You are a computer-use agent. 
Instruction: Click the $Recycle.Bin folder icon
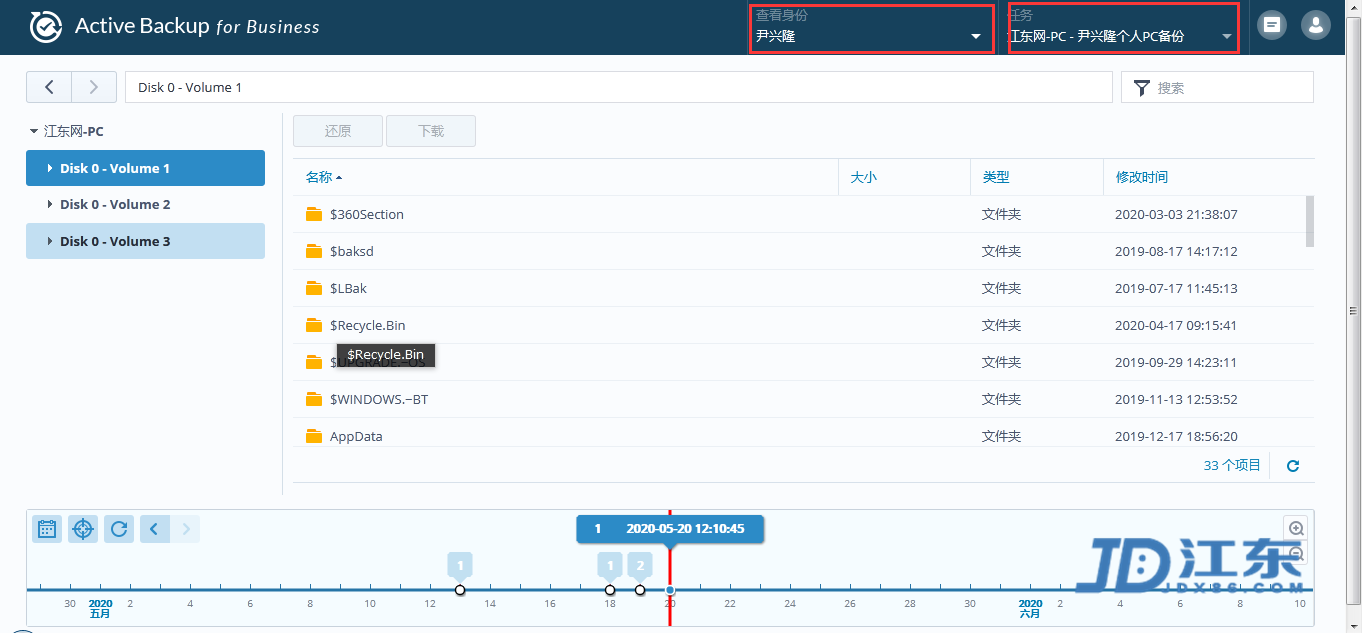[314, 325]
